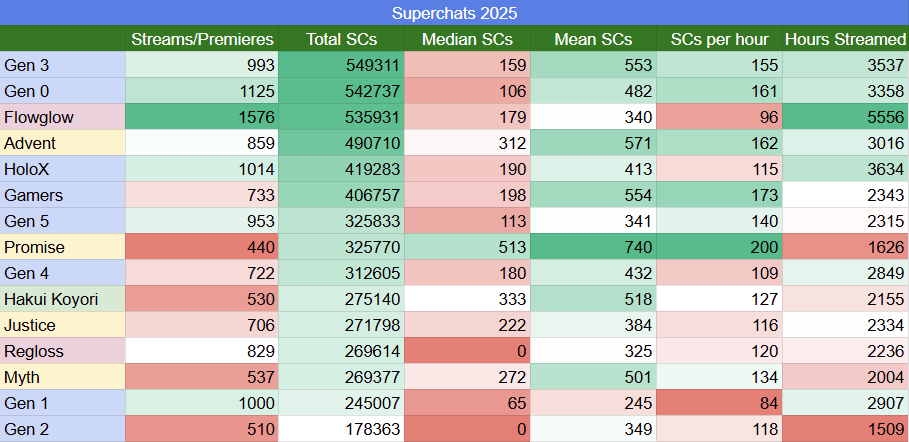Select Gen 1 median SCs cell 65

[467, 403]
